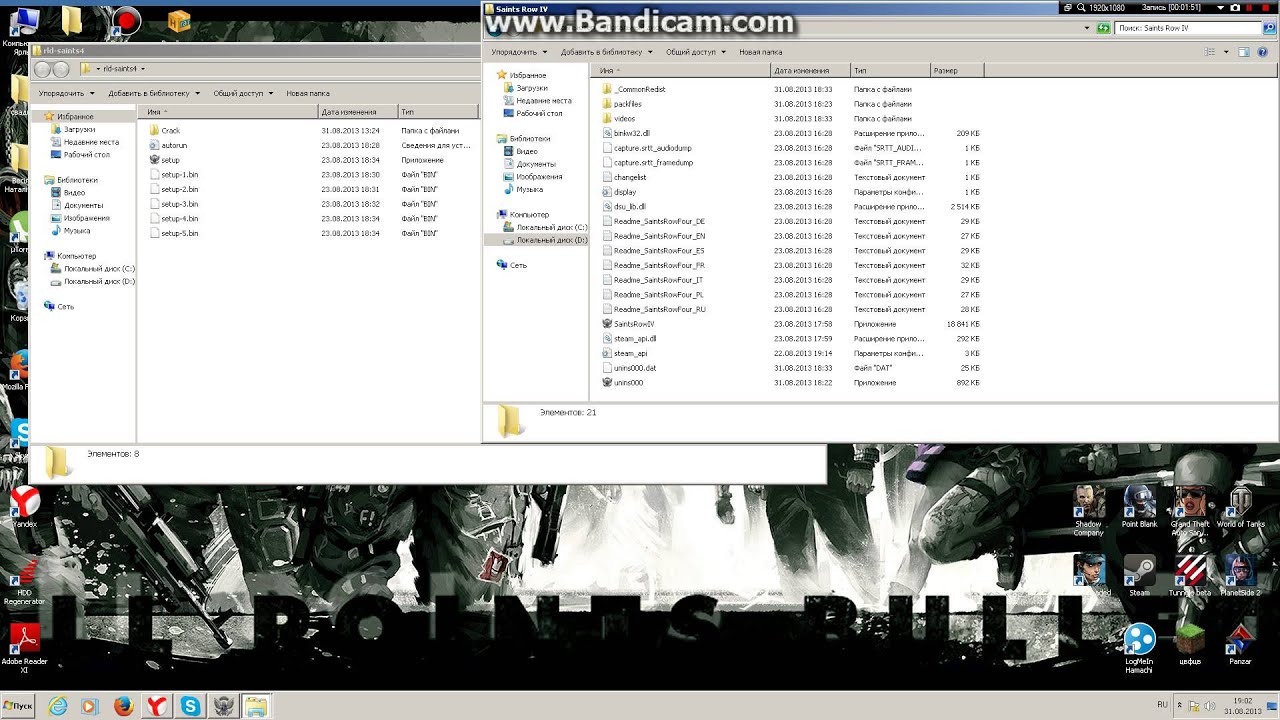Select setup-1.bin file
Viewport: 1280px width, 720px height.
point(174,175)
